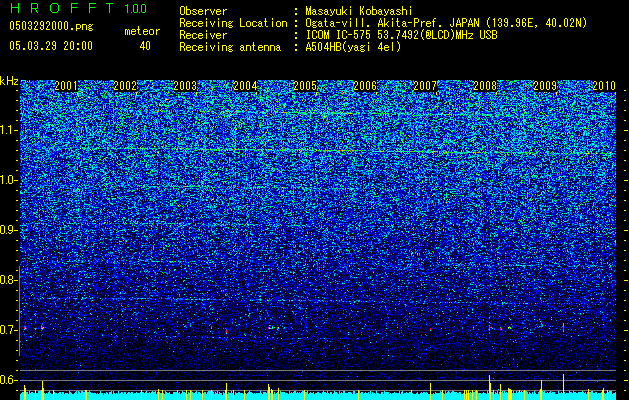Select observer name Masayuki Kobayashi

tap(359, 11)
